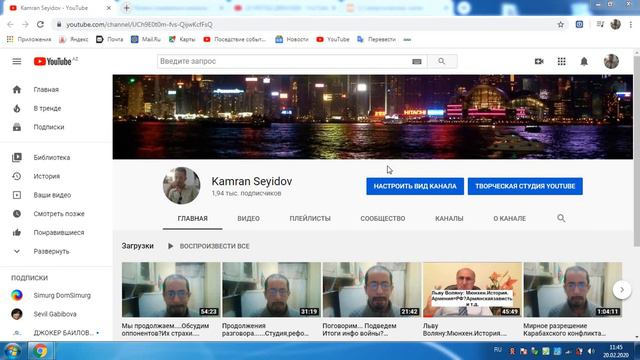The width and height of the screenshot is (640, 360).
Task: Switch to the О КАНАЛЕ tab
Action: [x=509, y=218]
